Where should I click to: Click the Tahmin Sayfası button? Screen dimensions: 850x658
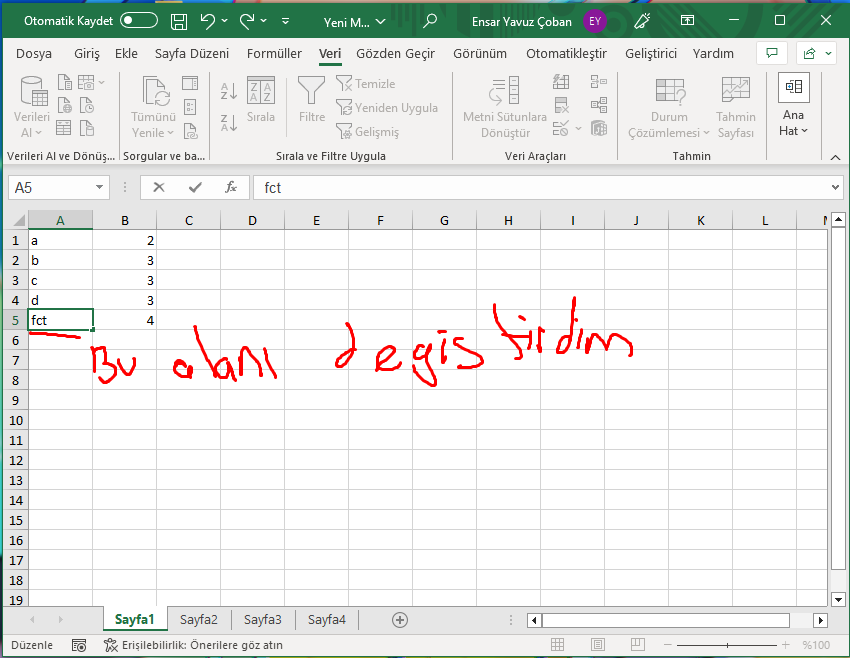tap(736, 107)
